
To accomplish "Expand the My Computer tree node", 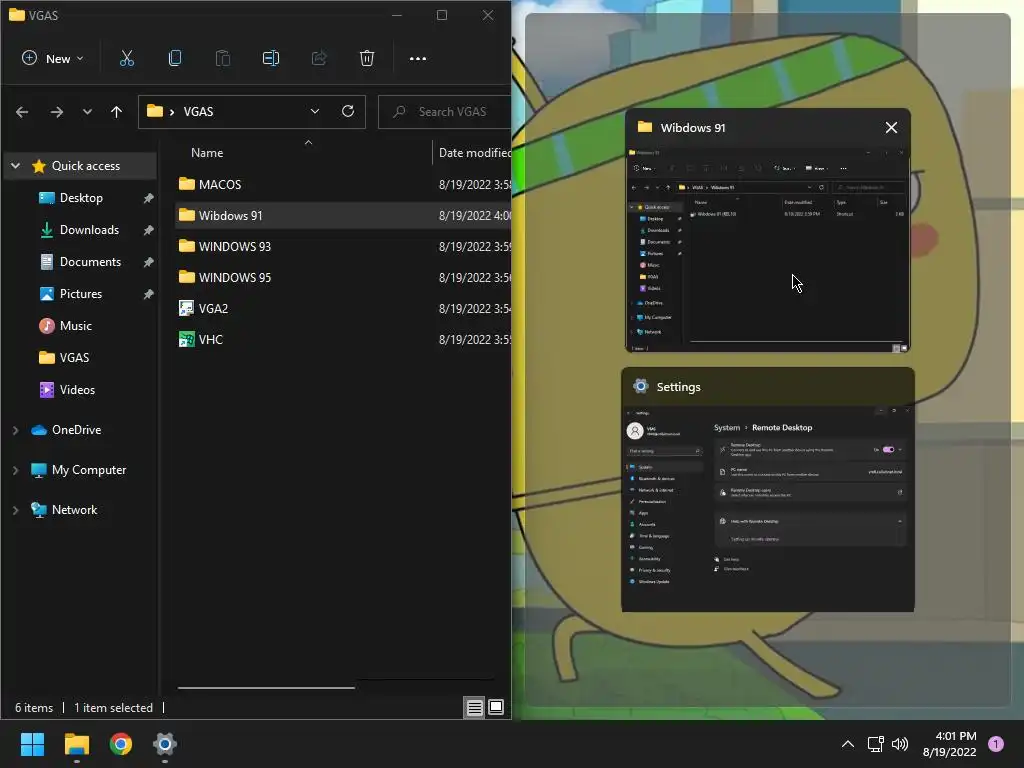I will [16, 470].
